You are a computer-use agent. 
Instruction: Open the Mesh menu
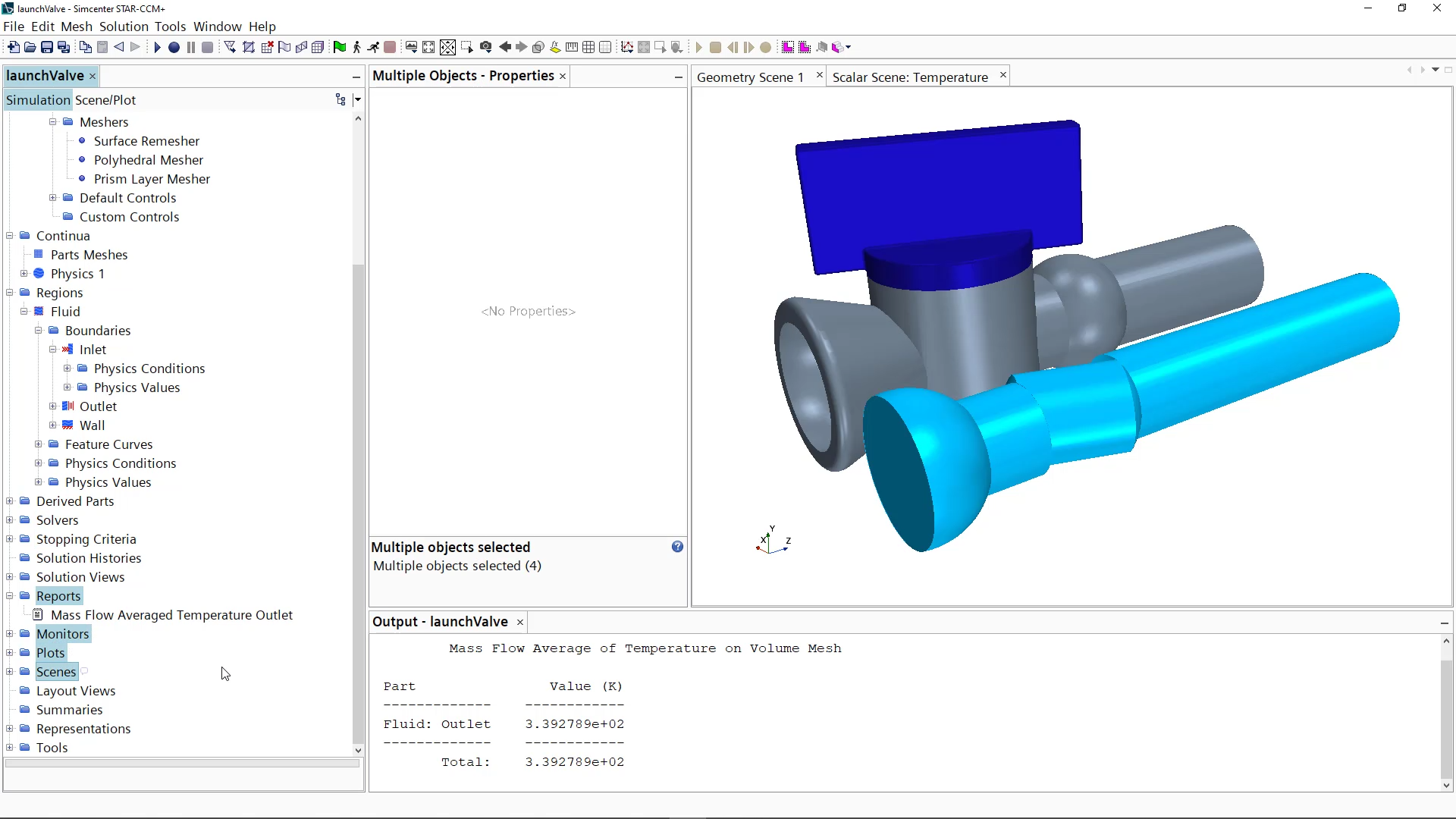tap(77, 27)
